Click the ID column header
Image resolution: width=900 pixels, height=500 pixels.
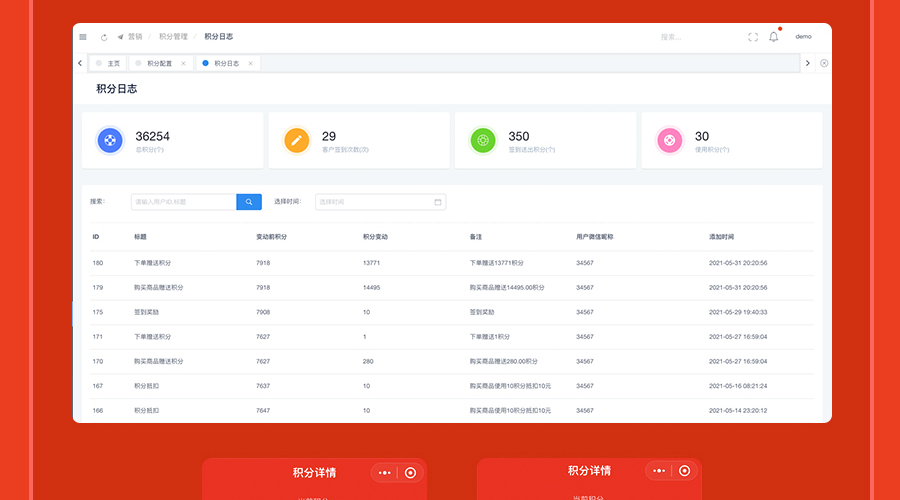click(96, 237)
